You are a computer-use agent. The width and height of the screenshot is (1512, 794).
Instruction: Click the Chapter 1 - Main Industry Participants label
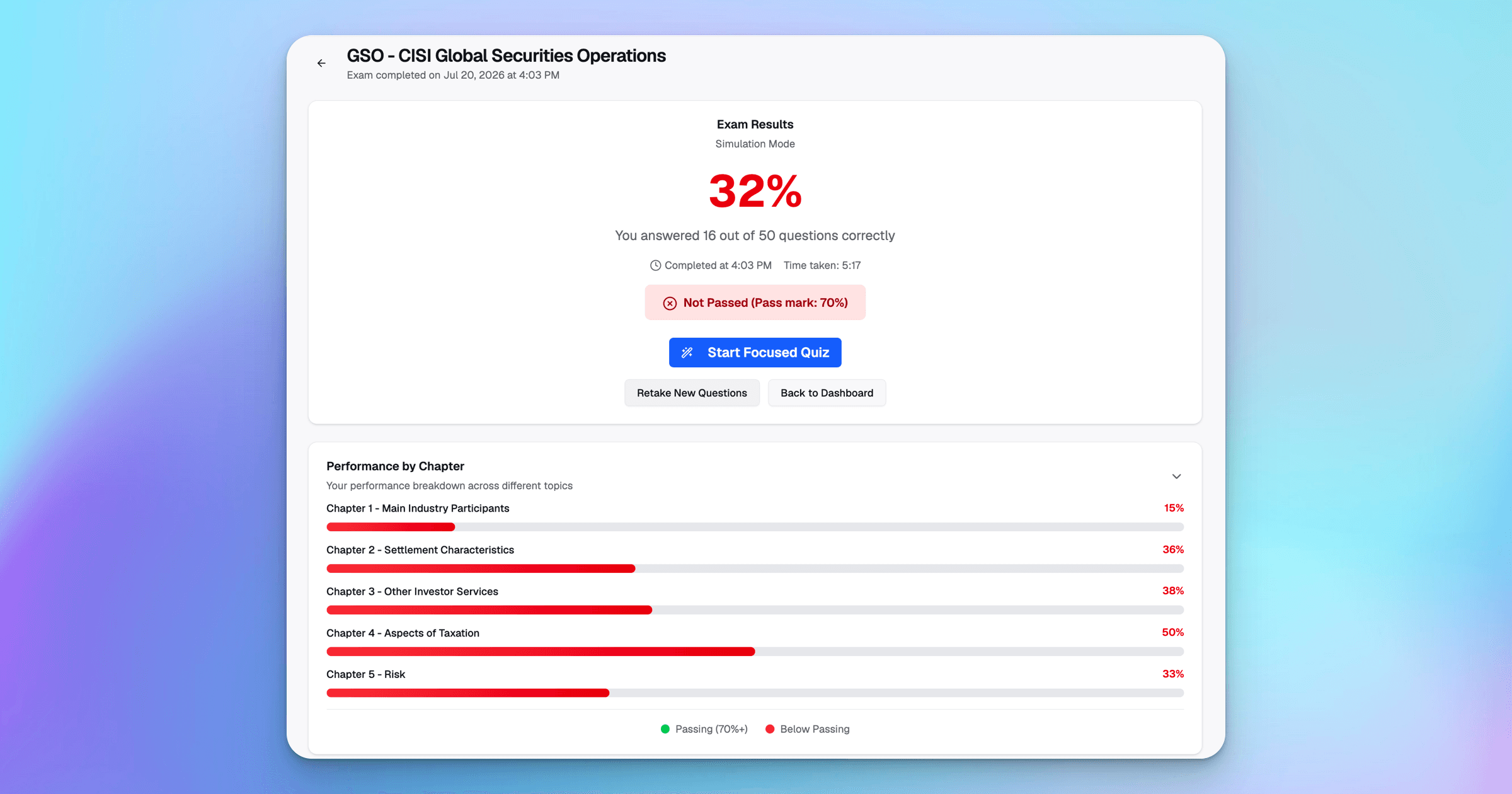coord(418,509)
